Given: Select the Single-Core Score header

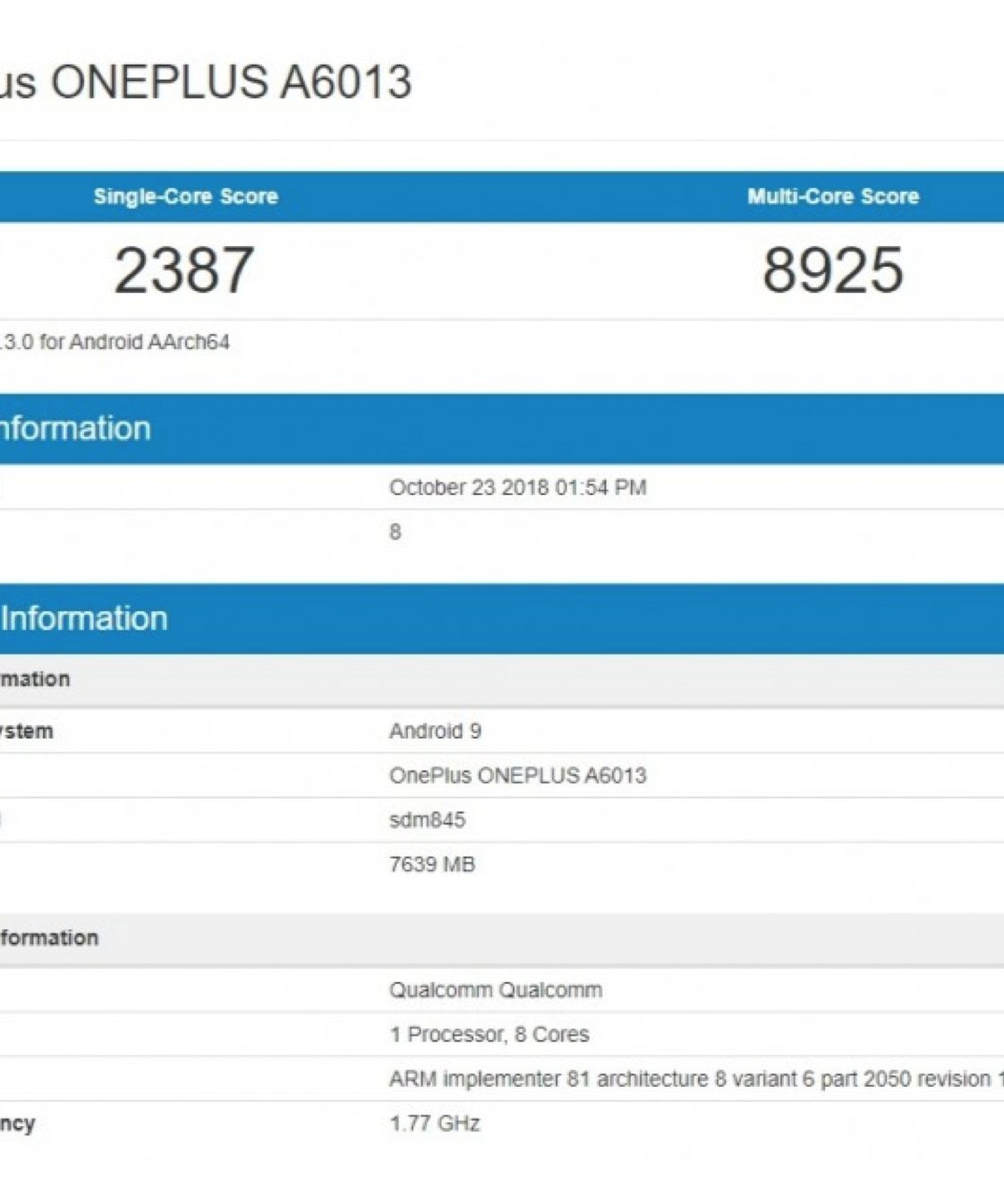Looking at the screenshot, I should click(185, 197).
